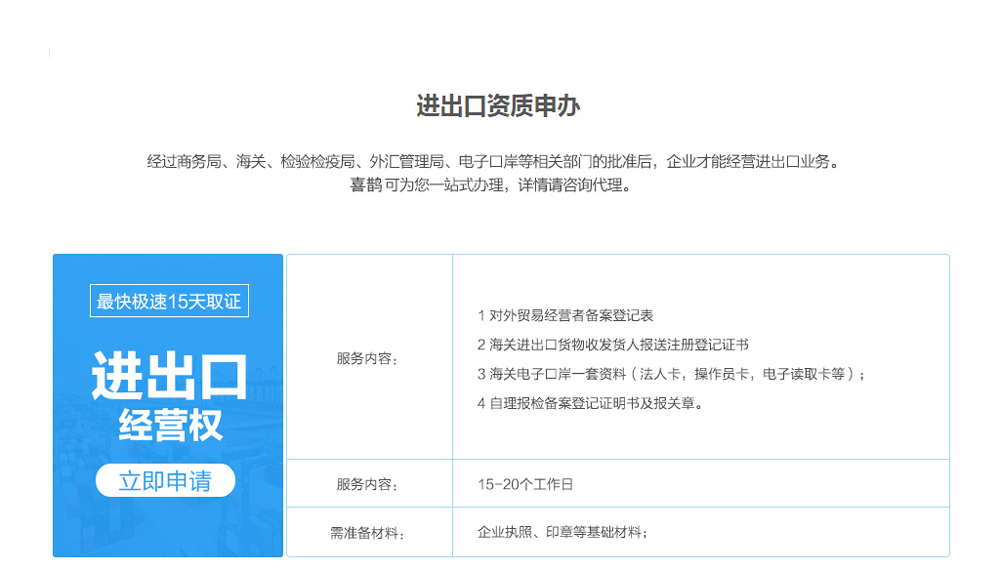
Task: Select item 4 自理报检备案登记证明书及报关章
Action: (x=592, y=403)
